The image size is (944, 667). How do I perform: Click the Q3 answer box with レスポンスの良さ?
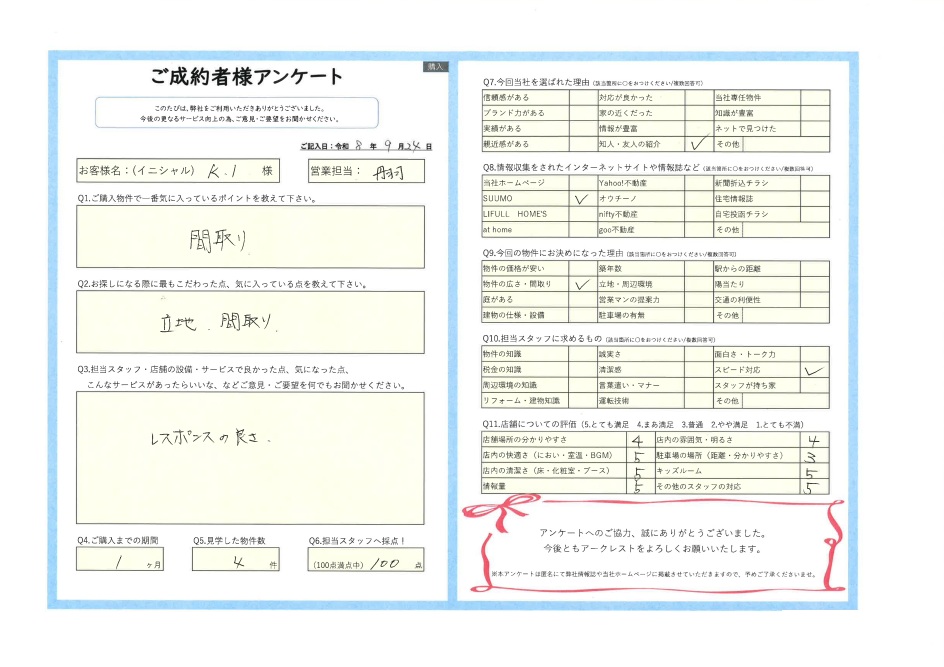point(250,458)
